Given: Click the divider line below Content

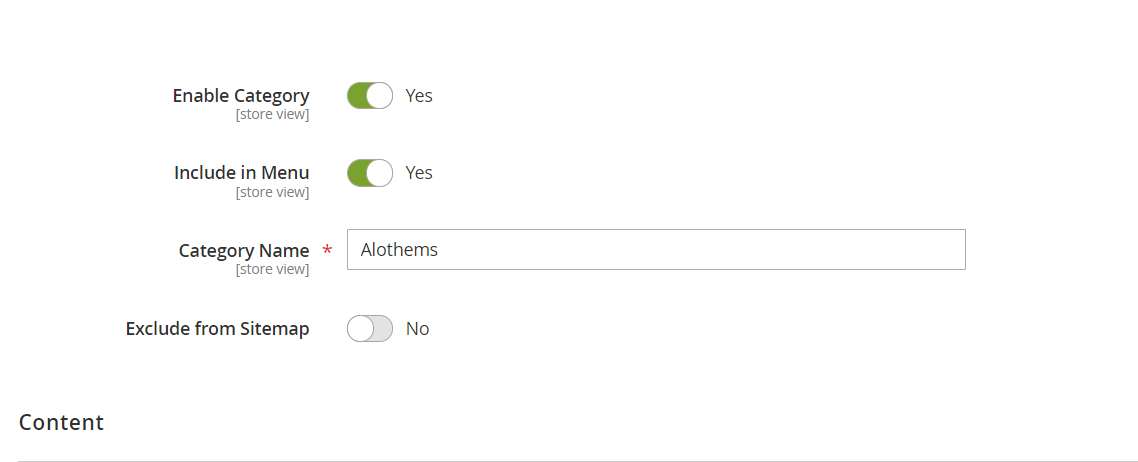Looking at the screenshot, I should coord(569,461).
